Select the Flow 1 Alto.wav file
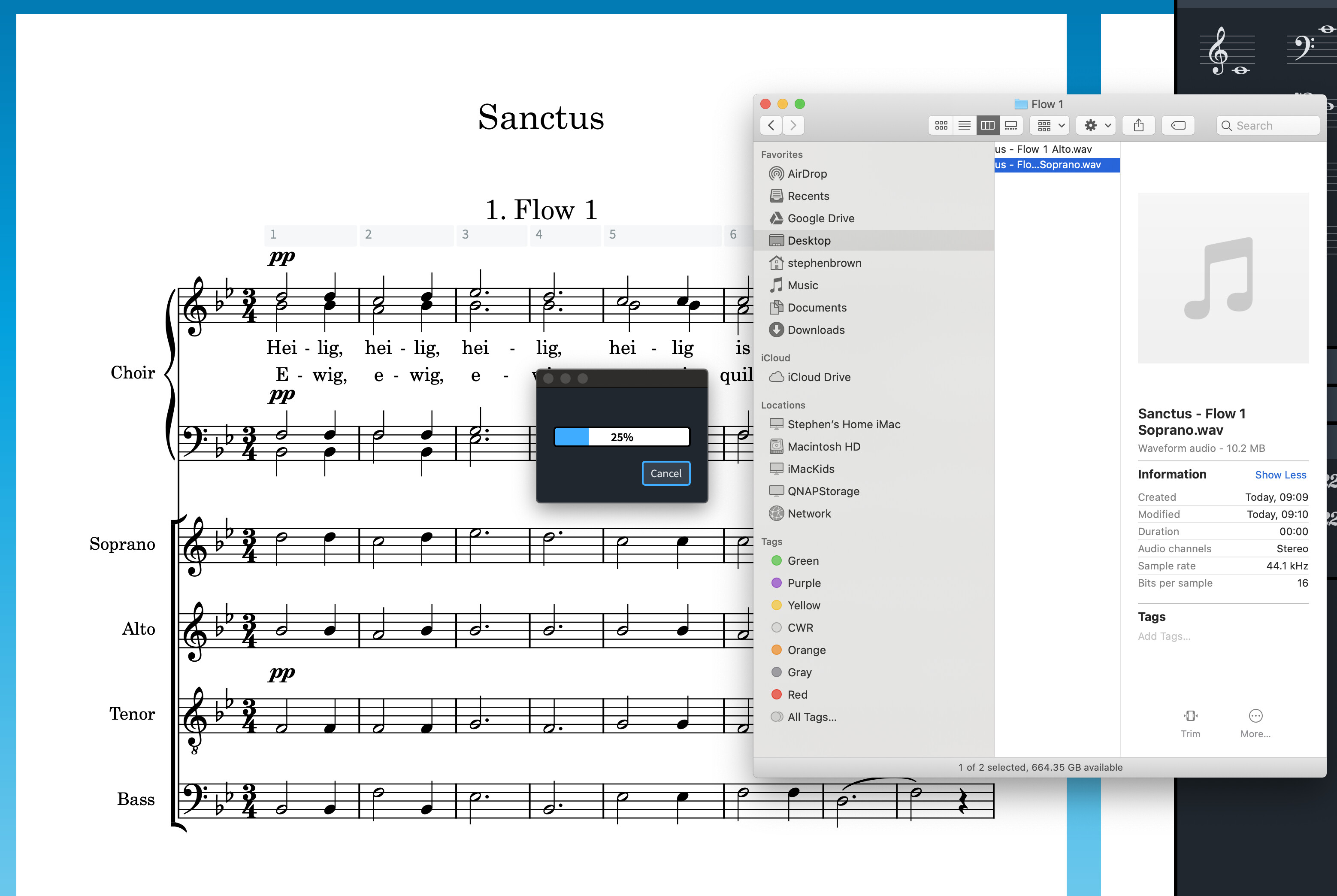Screen dimensions: 1337x896 tap(1044, 149)
